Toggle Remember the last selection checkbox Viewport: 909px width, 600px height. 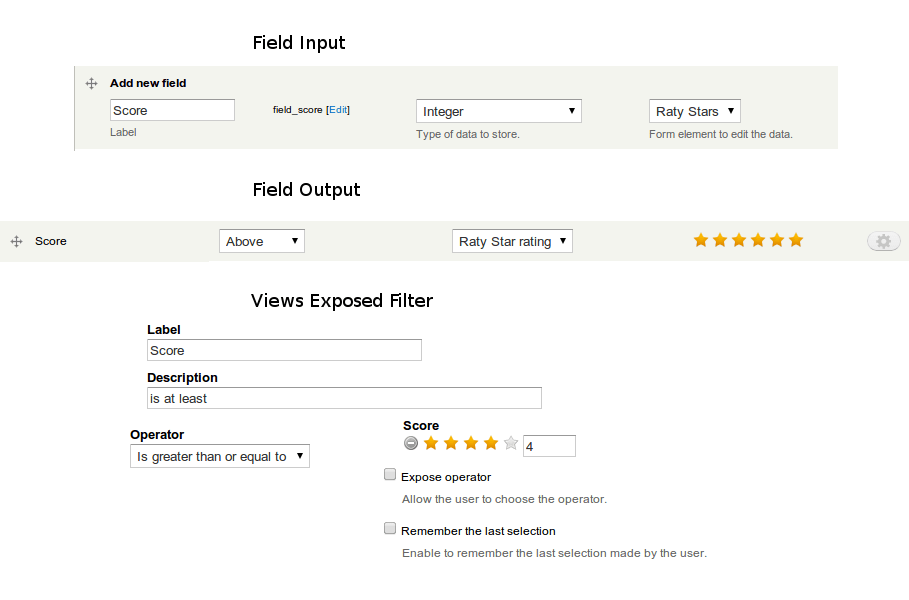[390, 529]
